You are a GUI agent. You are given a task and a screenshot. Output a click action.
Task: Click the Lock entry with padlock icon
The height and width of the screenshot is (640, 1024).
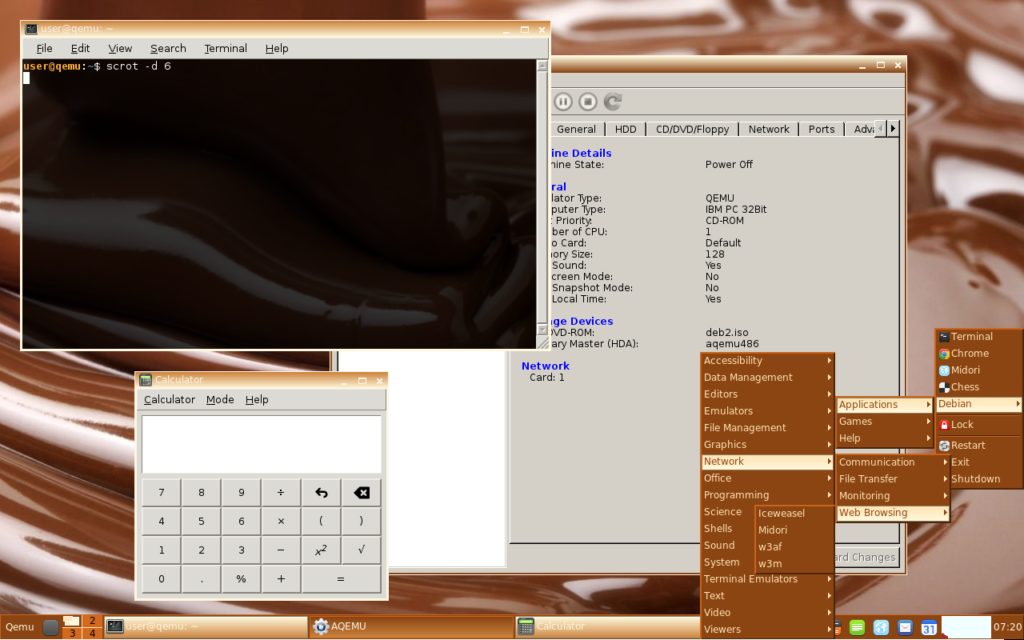961,424
